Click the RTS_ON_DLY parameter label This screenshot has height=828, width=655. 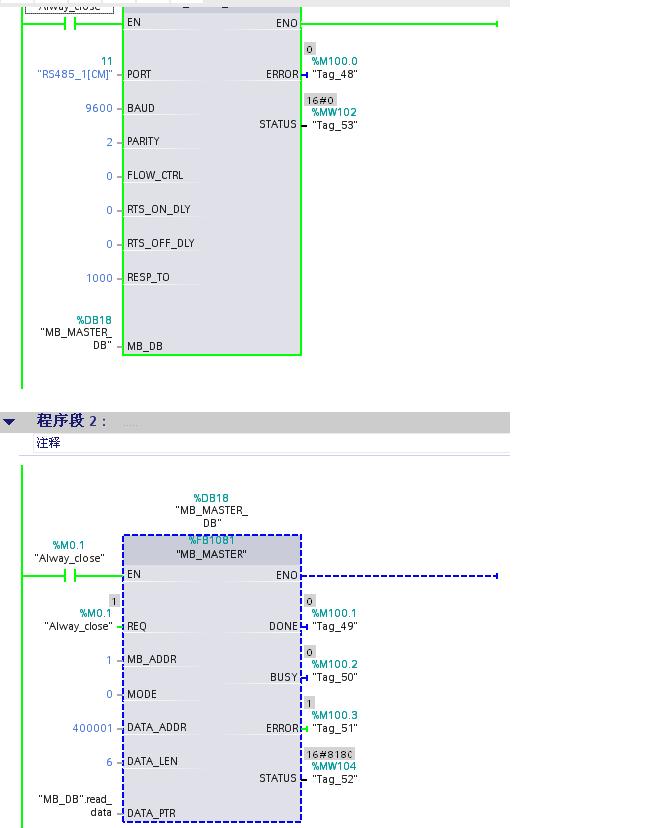158,209
